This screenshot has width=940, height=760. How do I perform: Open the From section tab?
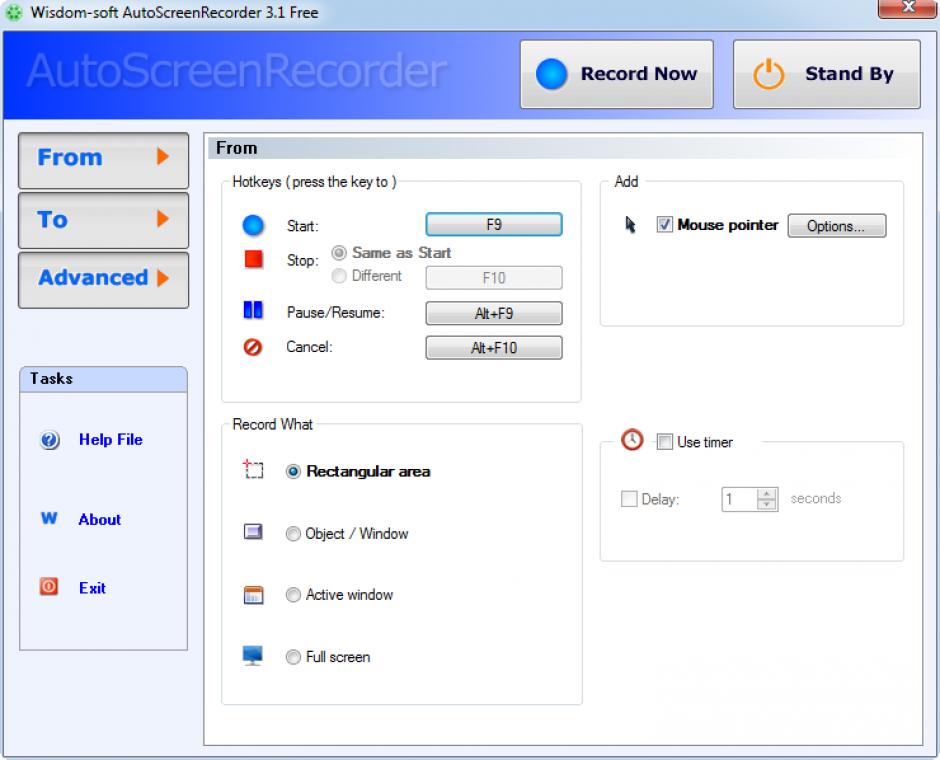click(104, 161)
